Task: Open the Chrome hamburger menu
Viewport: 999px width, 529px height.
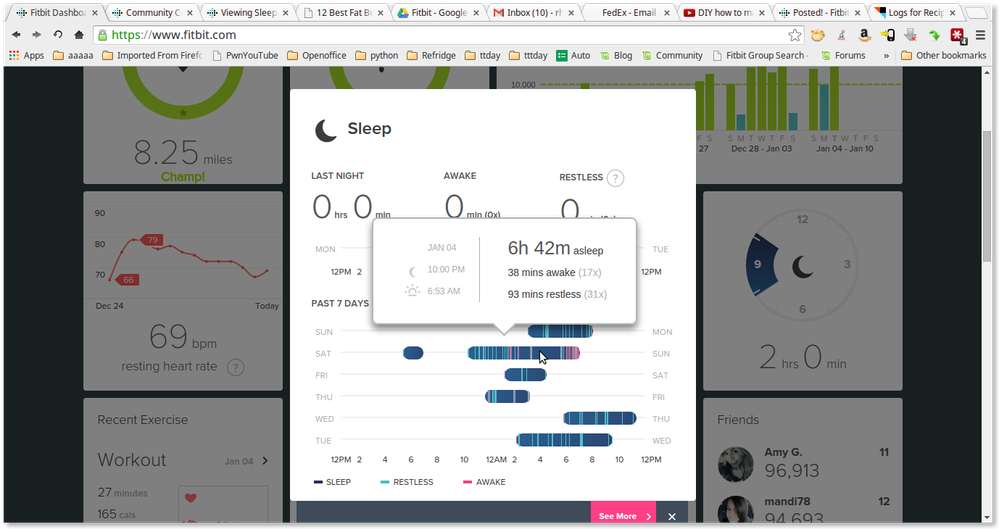Action: (x=981, y=35)
